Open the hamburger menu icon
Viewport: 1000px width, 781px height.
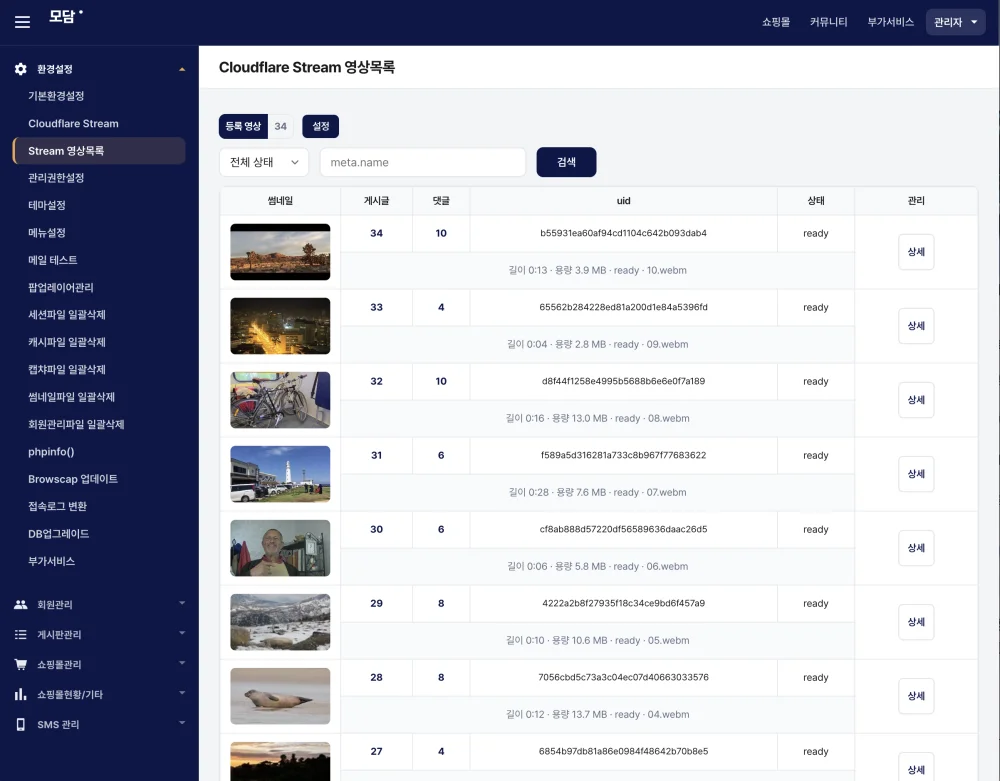click(x=22, y=22)
